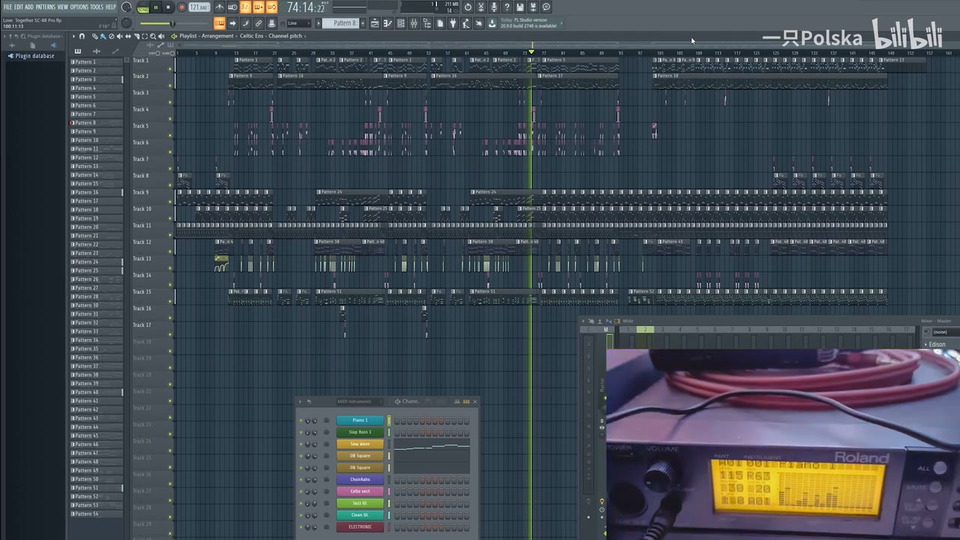
Task: Open the piano roll view icon
Action: tap(388, 23)
